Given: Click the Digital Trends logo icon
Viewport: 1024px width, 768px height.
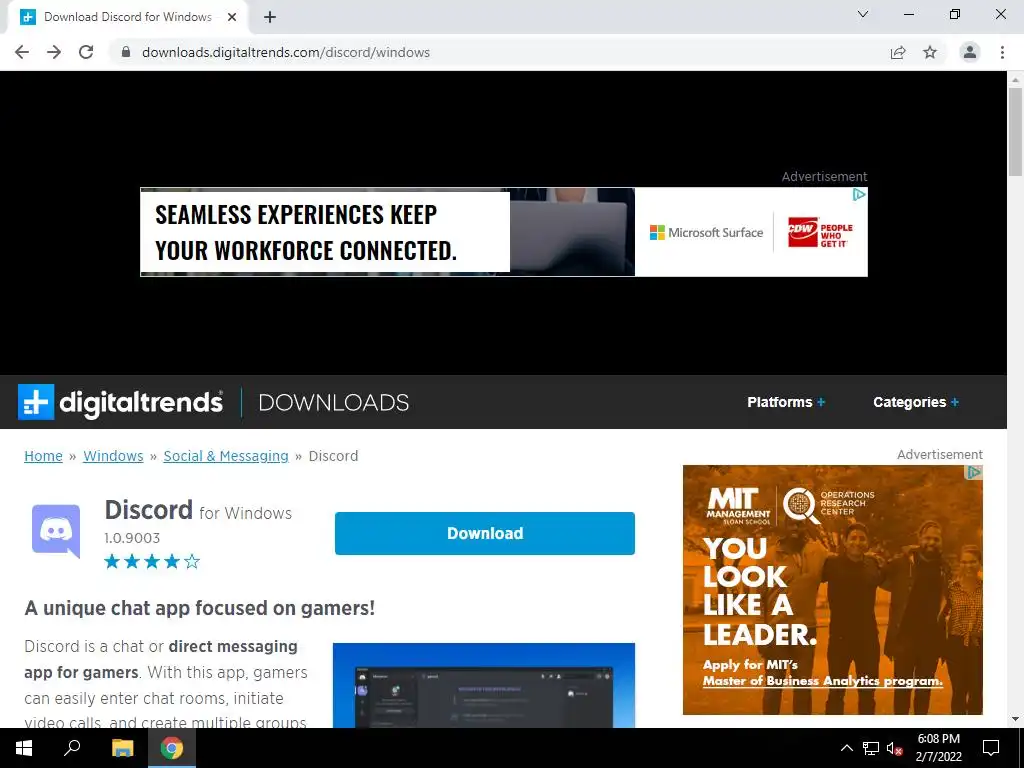Looking at the screenshot, I should (35, 402).
